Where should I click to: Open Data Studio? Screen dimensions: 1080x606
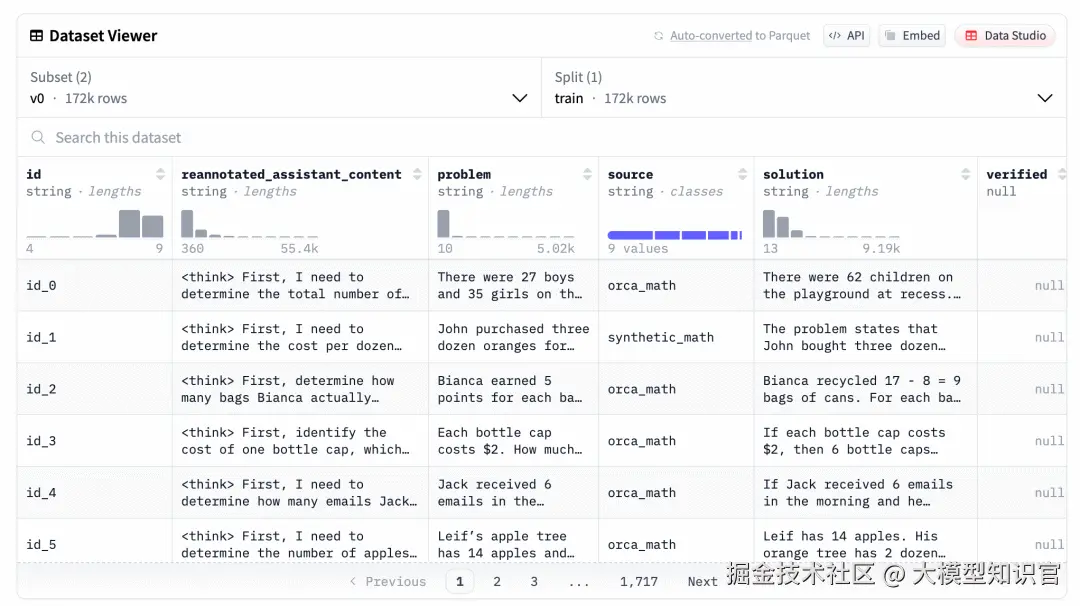tap(1005, 36)
